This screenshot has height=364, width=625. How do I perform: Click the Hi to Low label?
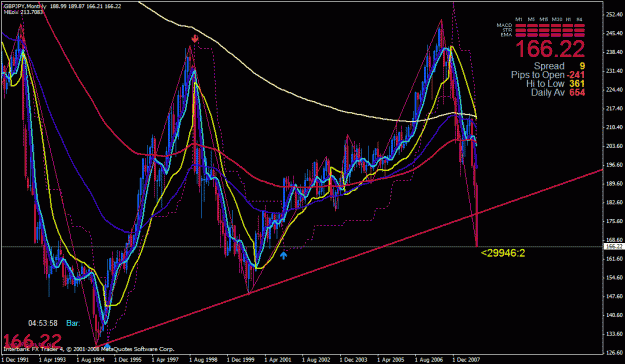tap(545, 84)
